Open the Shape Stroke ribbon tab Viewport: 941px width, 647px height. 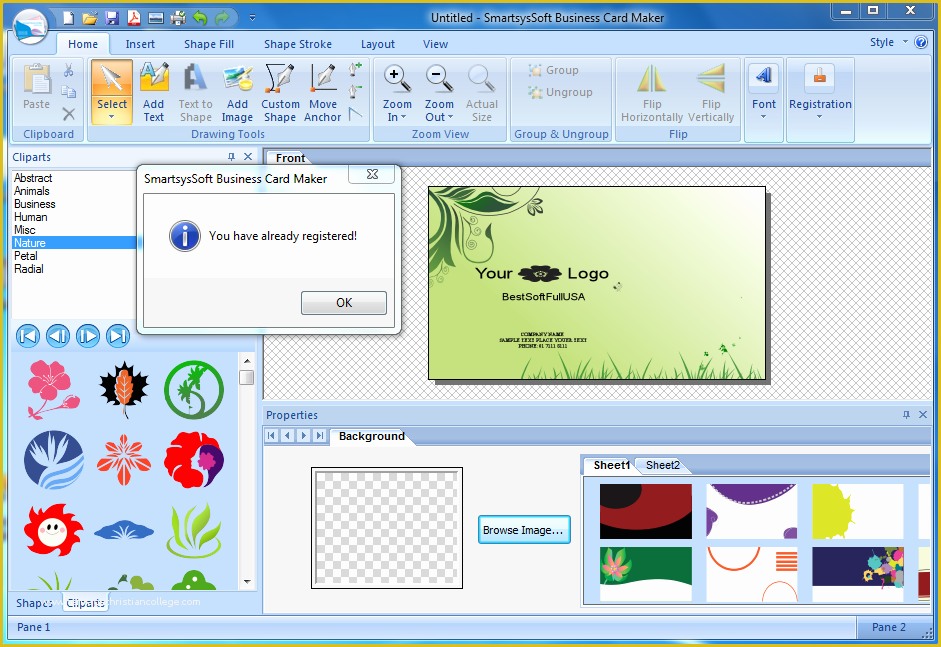tap(298, 44)
